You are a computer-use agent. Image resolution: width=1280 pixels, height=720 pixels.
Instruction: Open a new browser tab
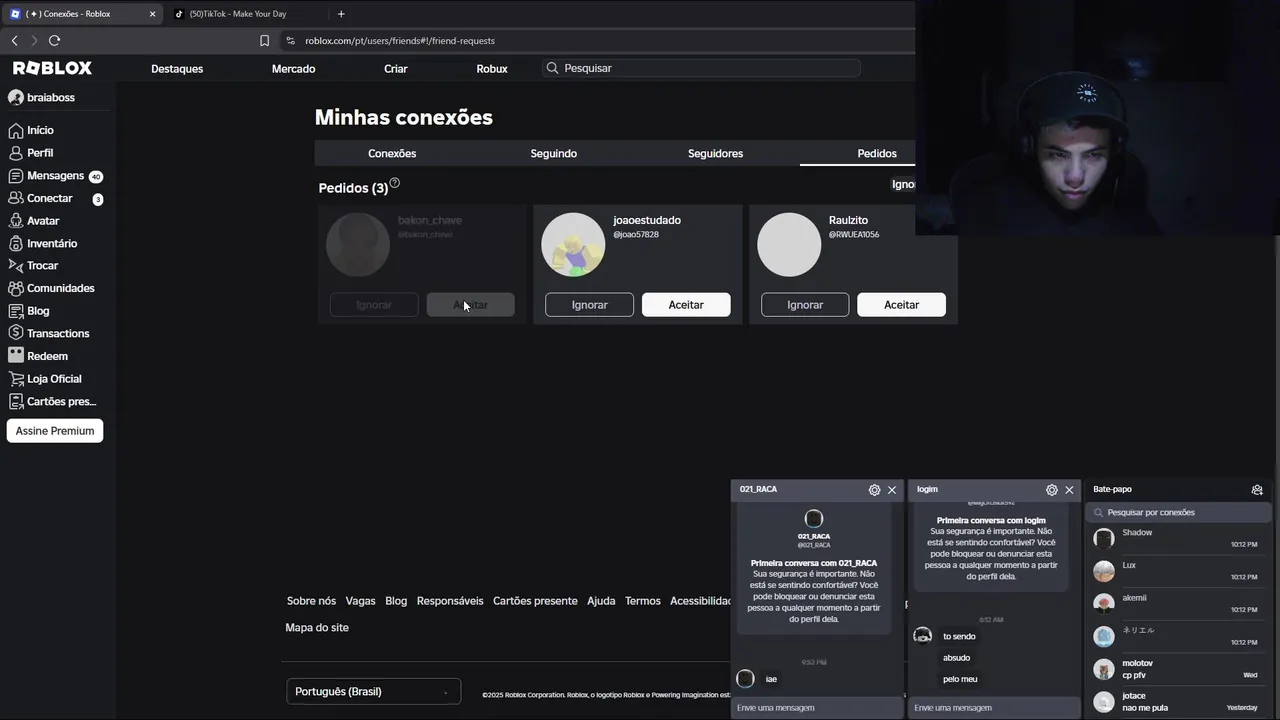point(341,14)
